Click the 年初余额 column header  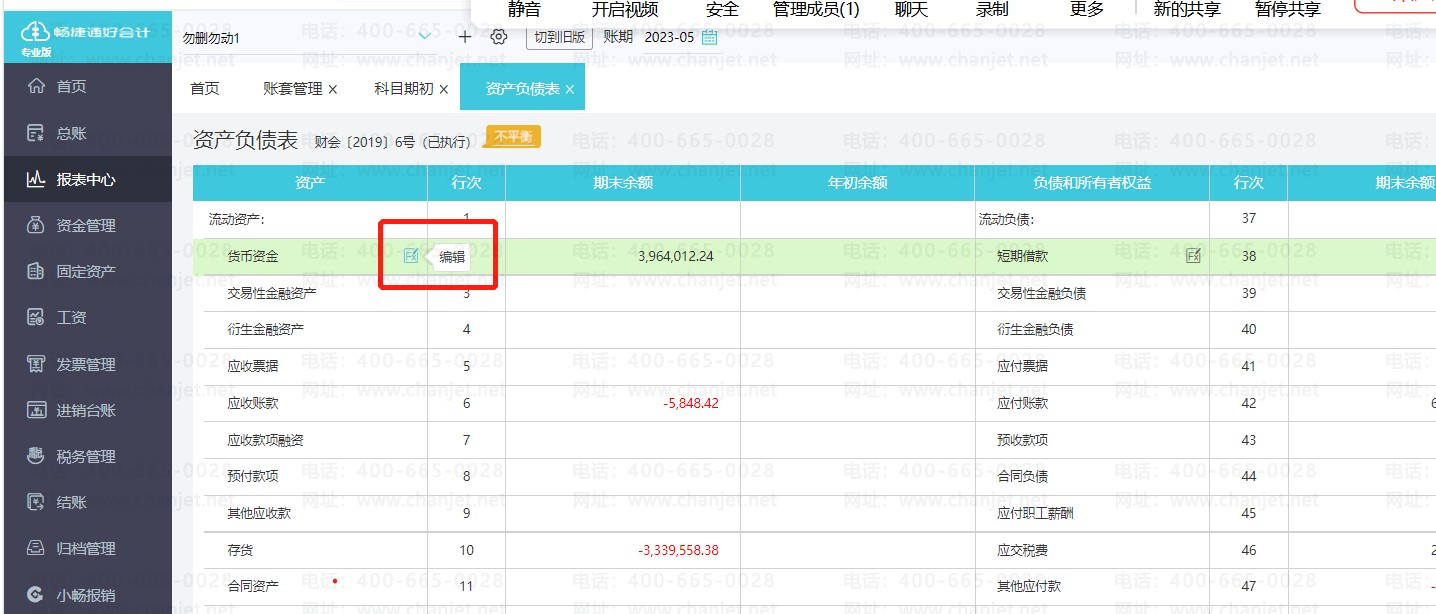[x=857, y=183]
